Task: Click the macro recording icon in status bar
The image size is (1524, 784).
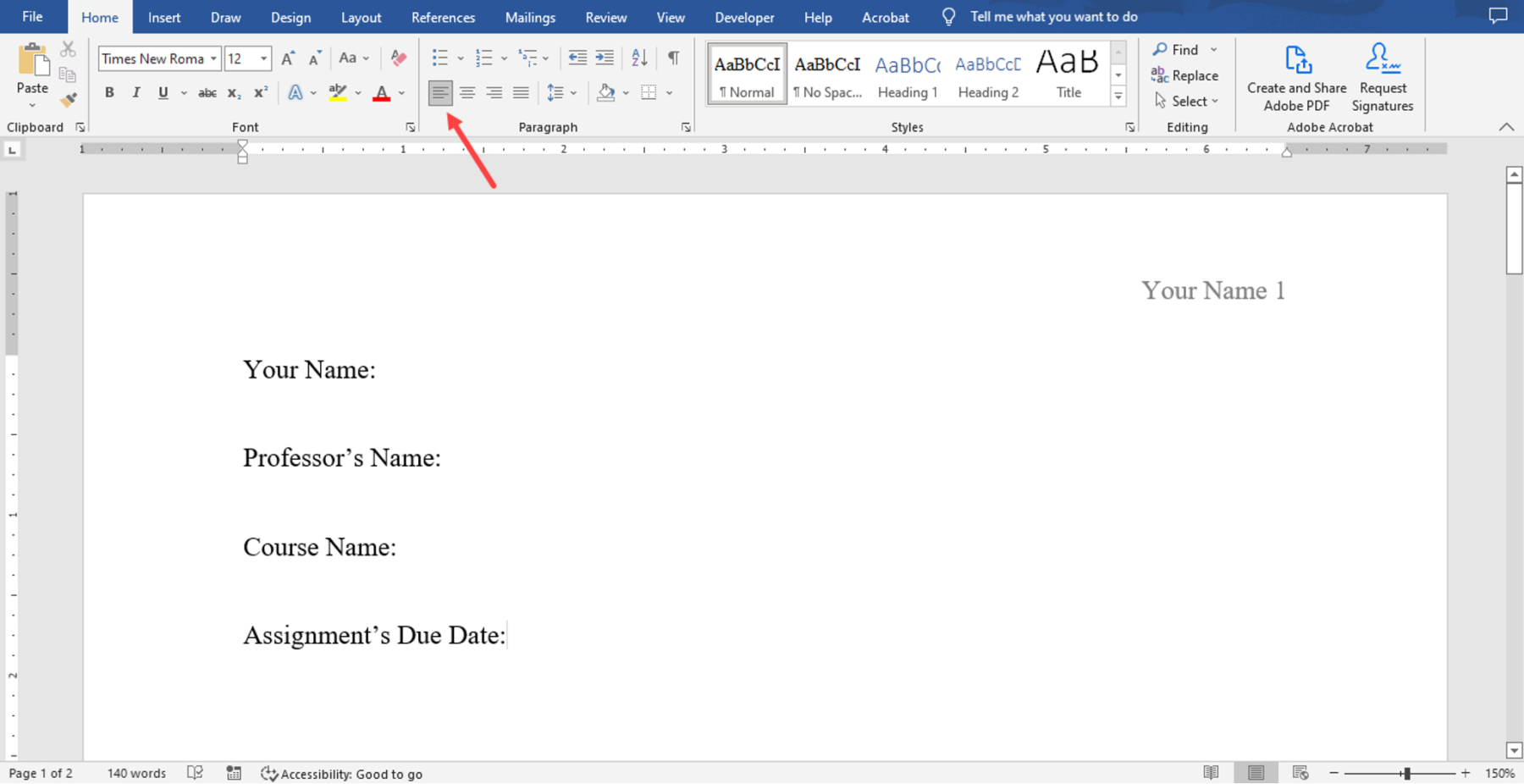Action: [234, 773]
